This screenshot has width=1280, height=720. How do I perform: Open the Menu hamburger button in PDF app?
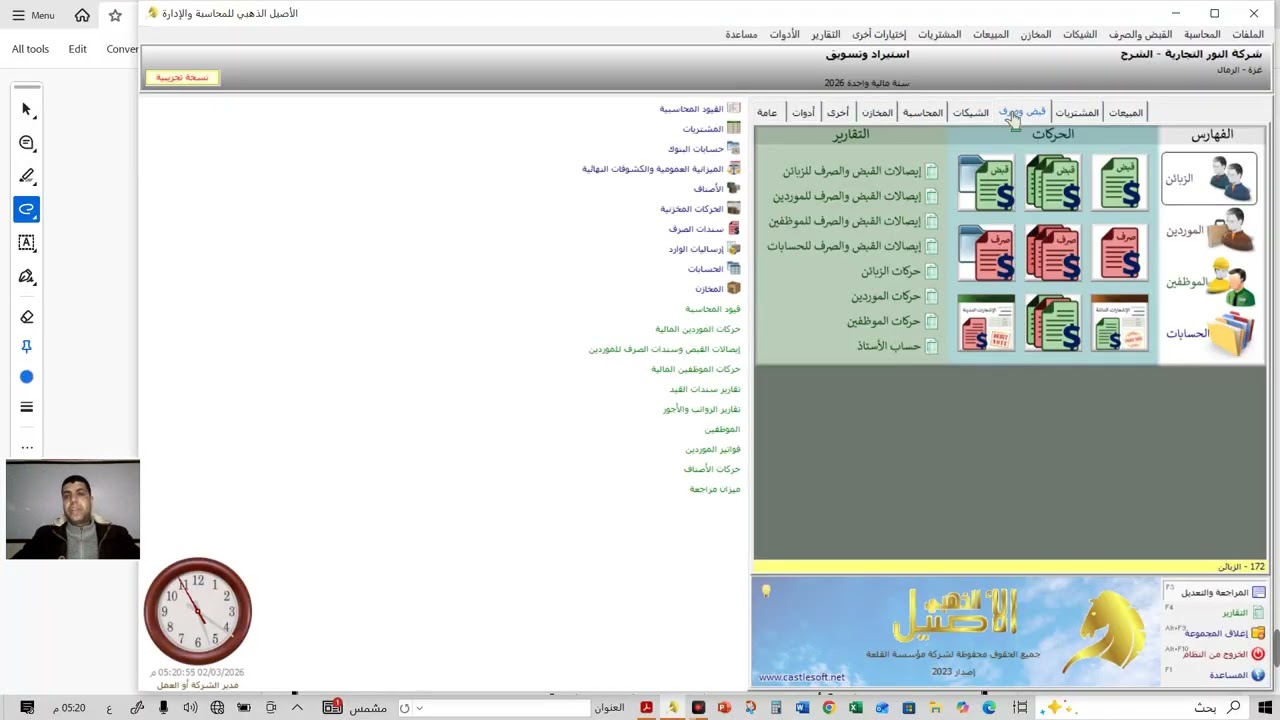click(33, 15)
